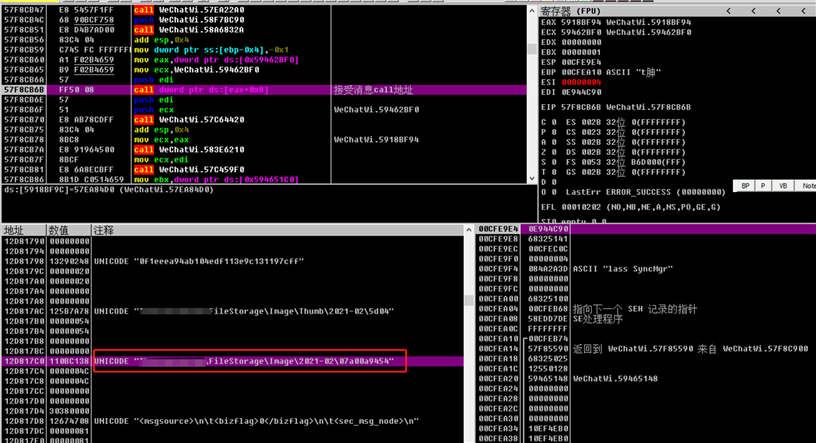
Task: Click the Note button
Action: [x=807, y=186]
